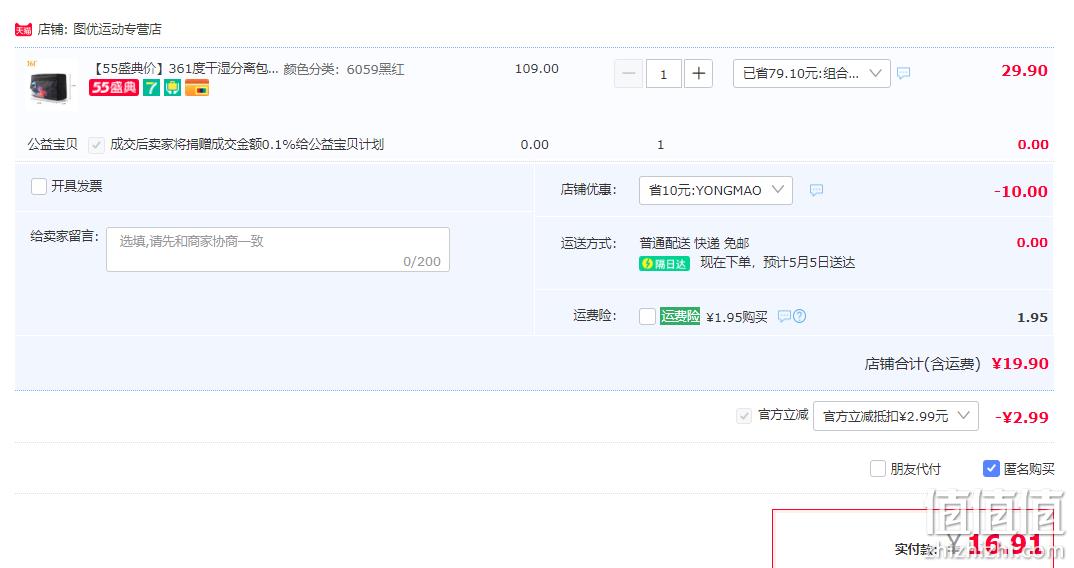Click the store total ¥19.90

(1020, 363)
